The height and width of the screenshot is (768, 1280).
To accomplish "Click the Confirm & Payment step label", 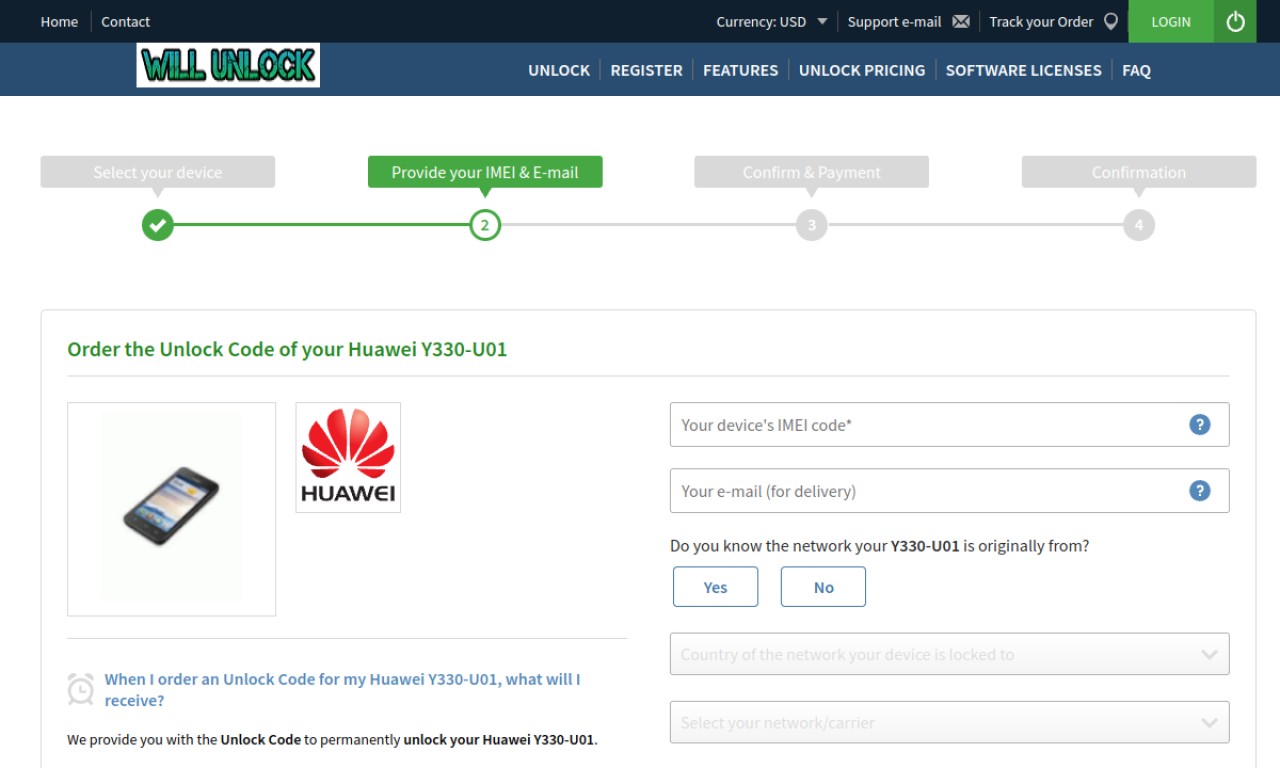I will click(811, 172).
